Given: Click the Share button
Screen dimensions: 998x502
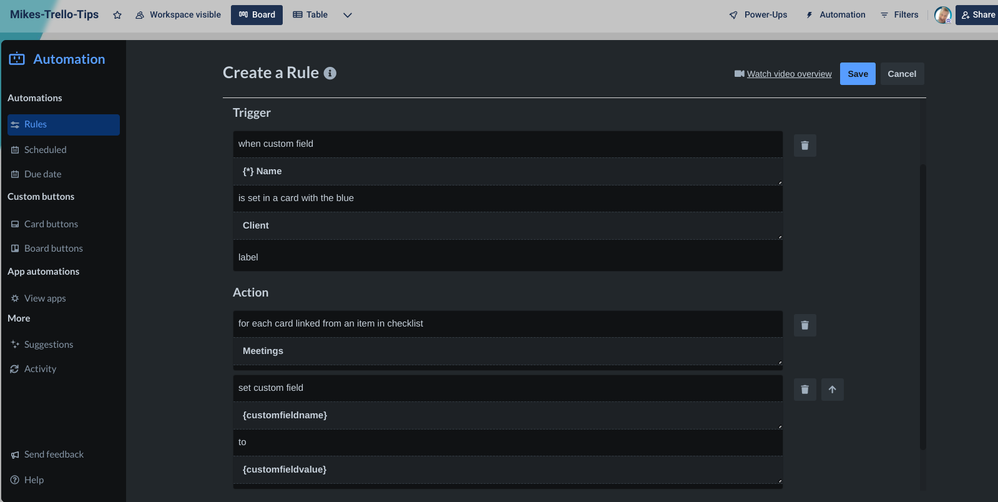Looking at the screenshot, I should tap(978, 15).
